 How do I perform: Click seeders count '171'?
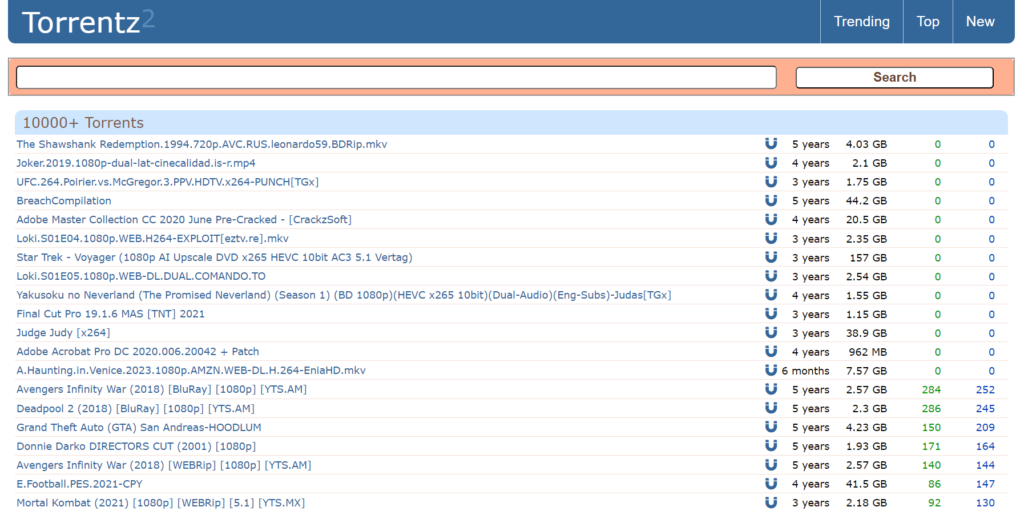click(x=931, y=446)
